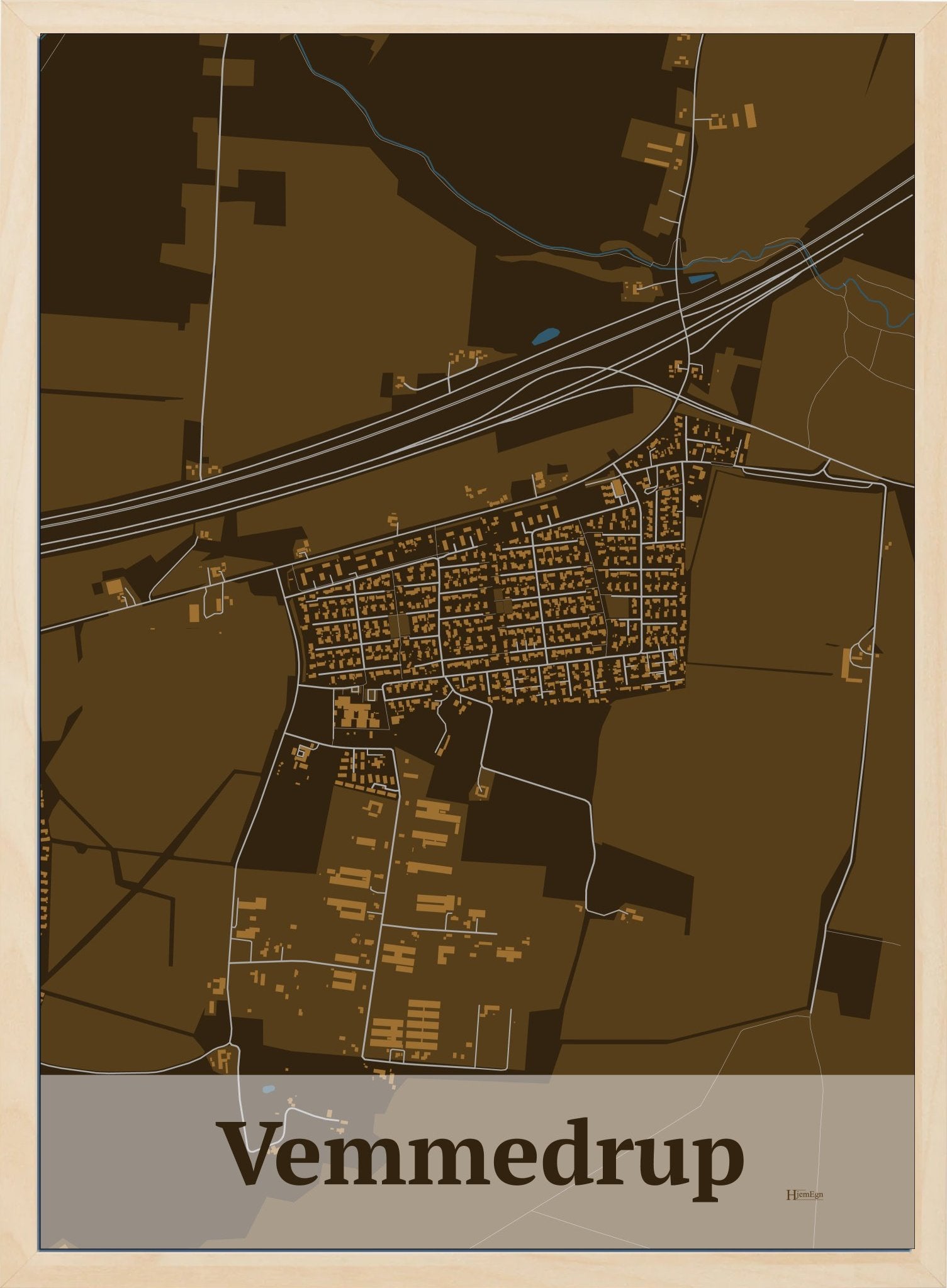Image resolution: width=947 pixels, height=1288 pixels.
Task: Select the square courtyard building southwest of the school
Action: click(x=301, y=753)
